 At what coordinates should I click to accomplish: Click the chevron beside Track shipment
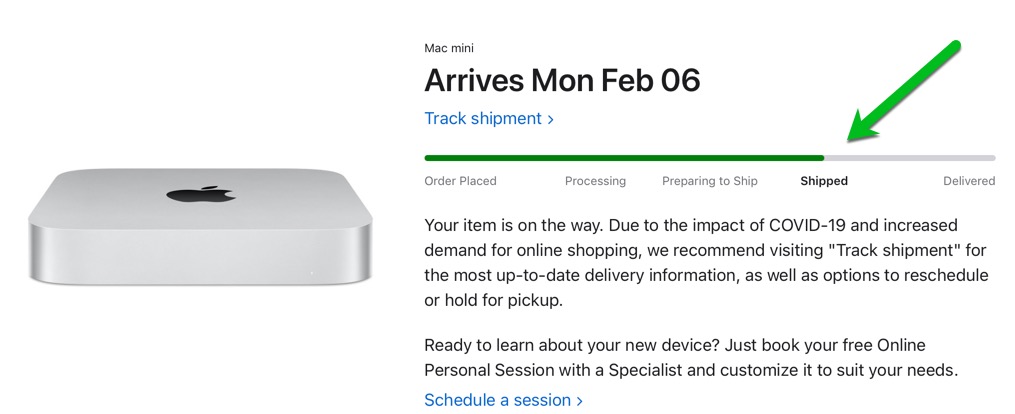[550, 120]
